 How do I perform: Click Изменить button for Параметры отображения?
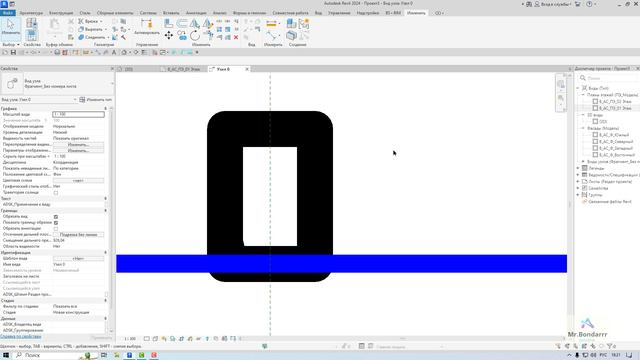(x=78, y=151)
